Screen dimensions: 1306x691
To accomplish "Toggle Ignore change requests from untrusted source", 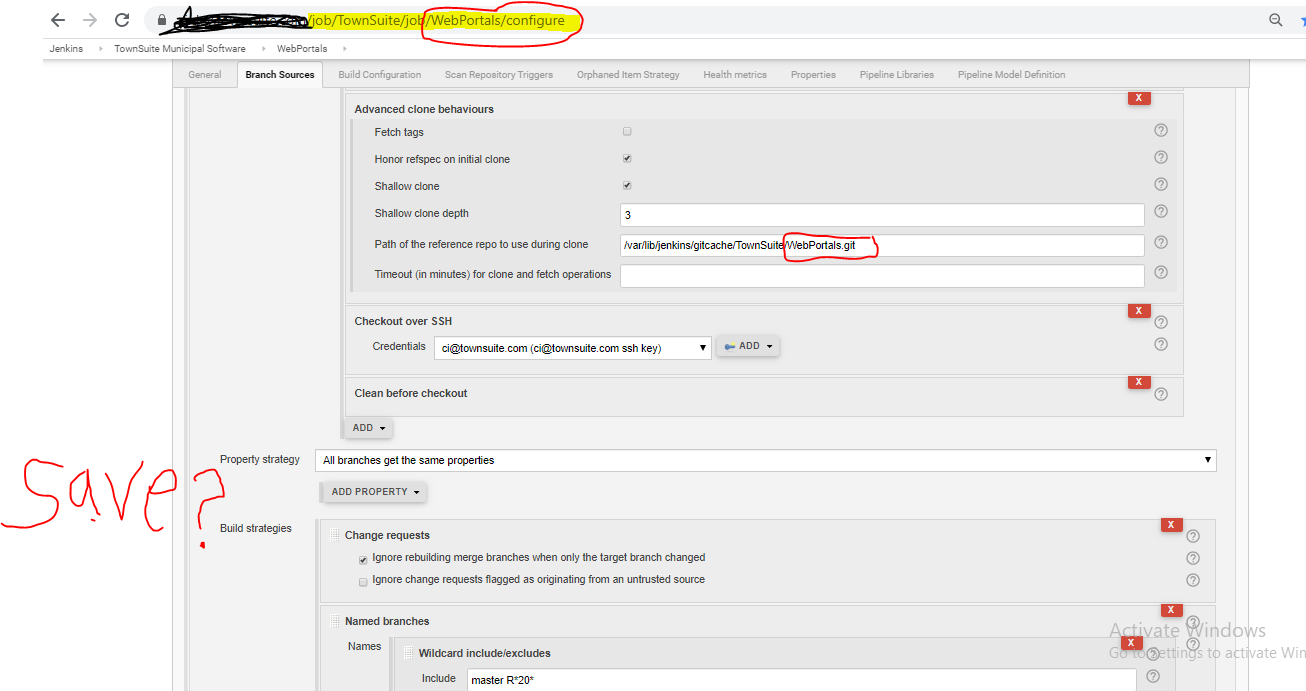I will (363, 581).
